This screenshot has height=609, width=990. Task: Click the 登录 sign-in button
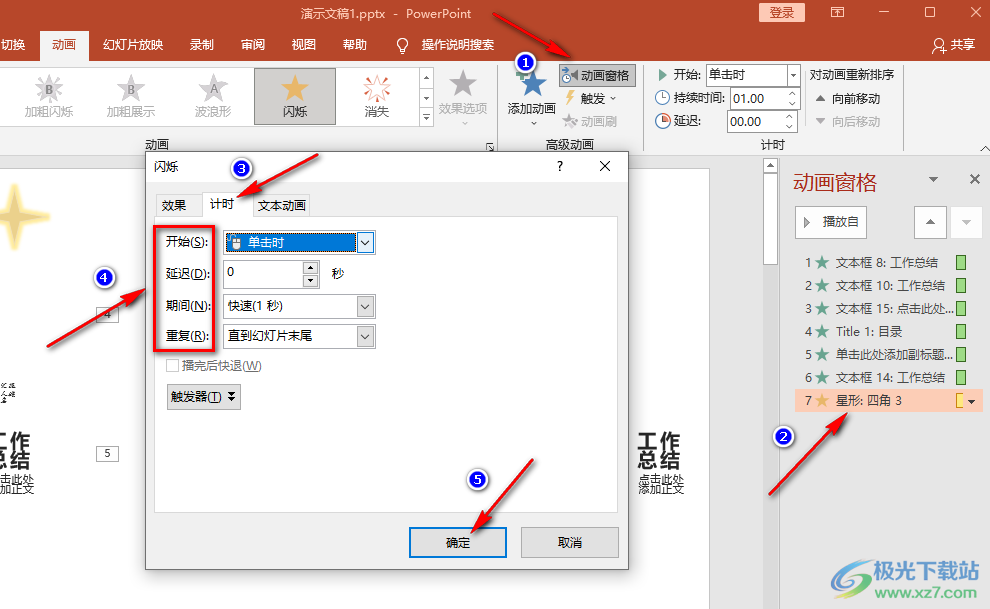click(782, 13)
